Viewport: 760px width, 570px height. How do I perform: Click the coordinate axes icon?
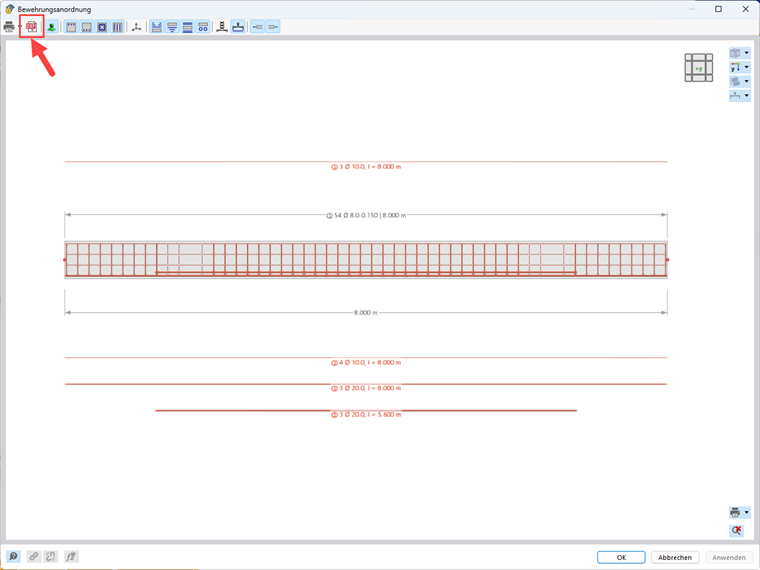click(x=137, y=27)
